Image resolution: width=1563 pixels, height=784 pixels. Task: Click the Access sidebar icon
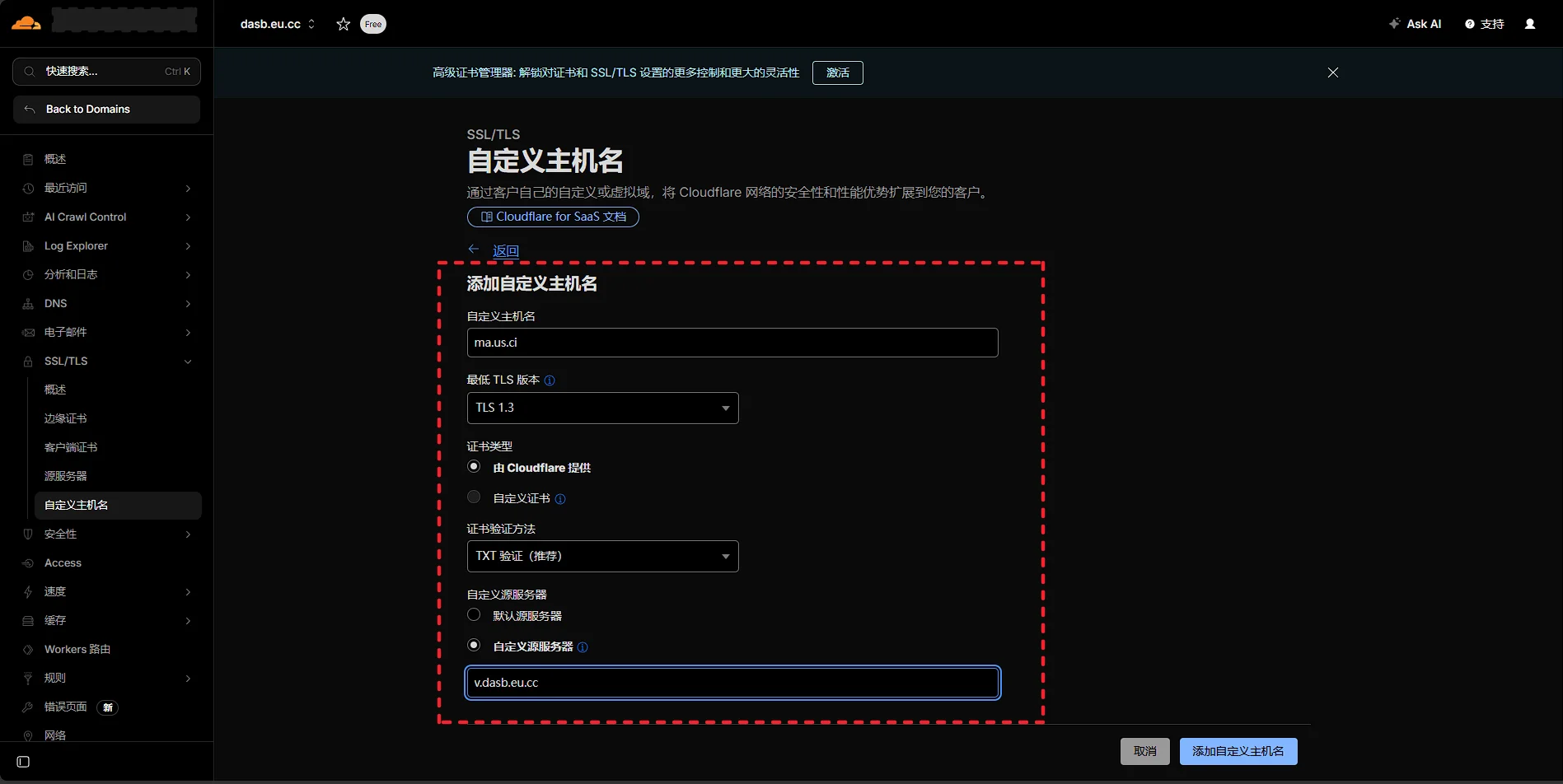[28, 562]
